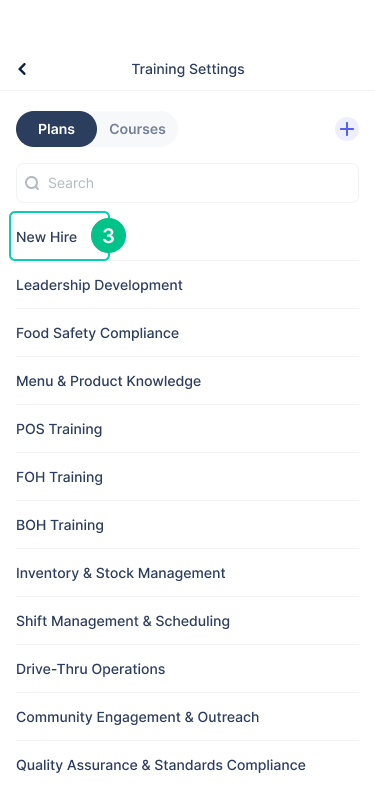Select Community Engagement & Outreach plan
Viewport: 375px width, 812px height.
pos(188,717)
